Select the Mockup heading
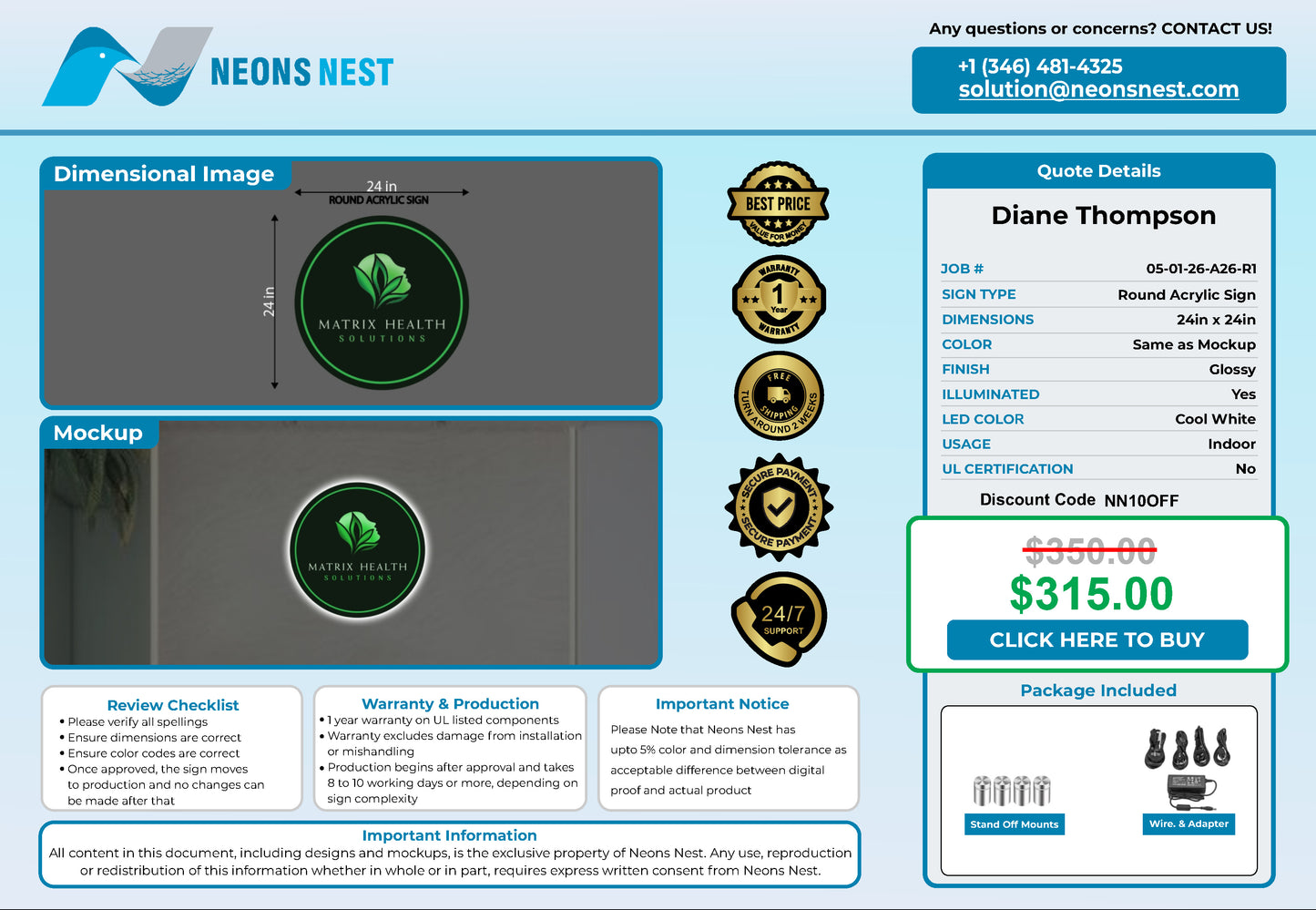The width and height of the screenshot is (1316, 910). [x=98, y=433]
